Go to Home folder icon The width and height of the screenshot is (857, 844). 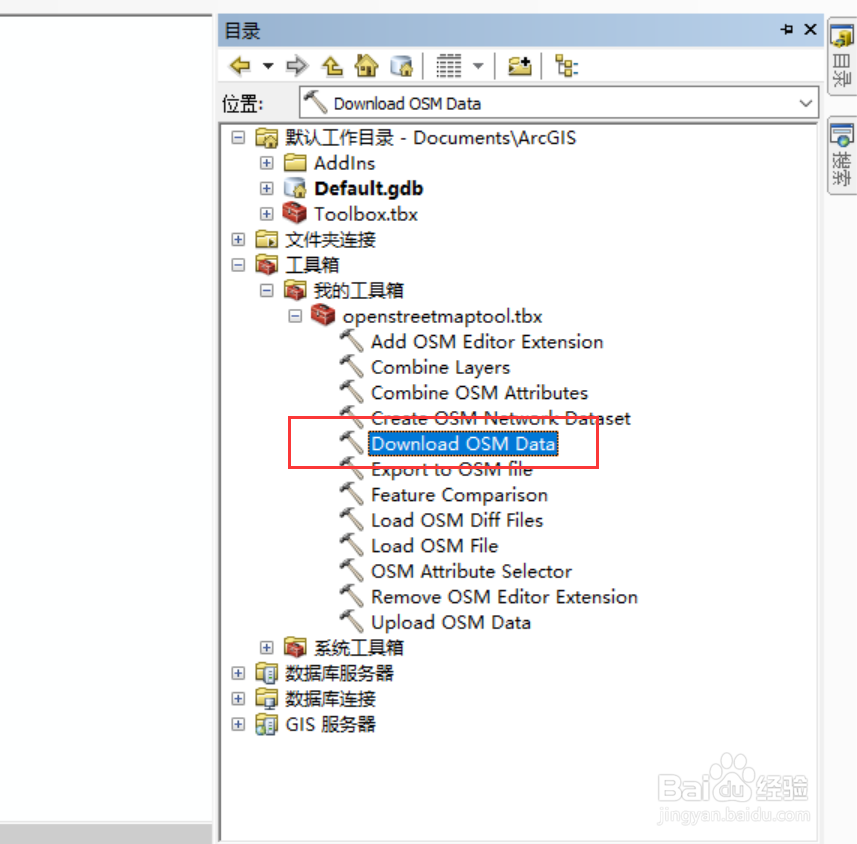coord(366,66)
